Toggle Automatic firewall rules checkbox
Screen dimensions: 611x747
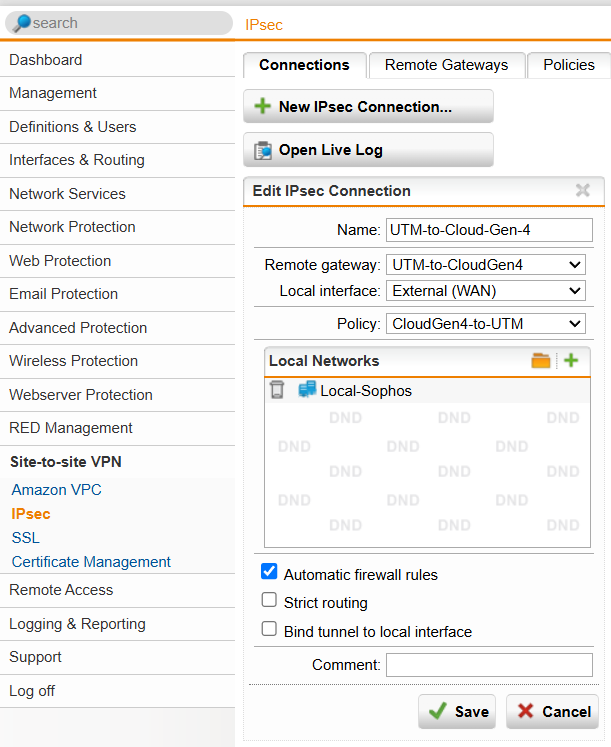[269, 573]
